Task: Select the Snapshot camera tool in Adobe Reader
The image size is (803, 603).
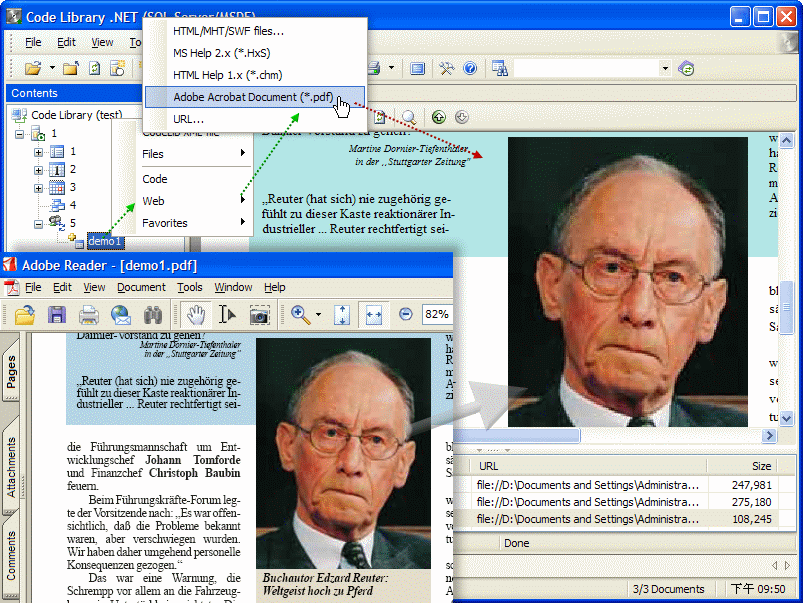Action: tap(260, 315)
